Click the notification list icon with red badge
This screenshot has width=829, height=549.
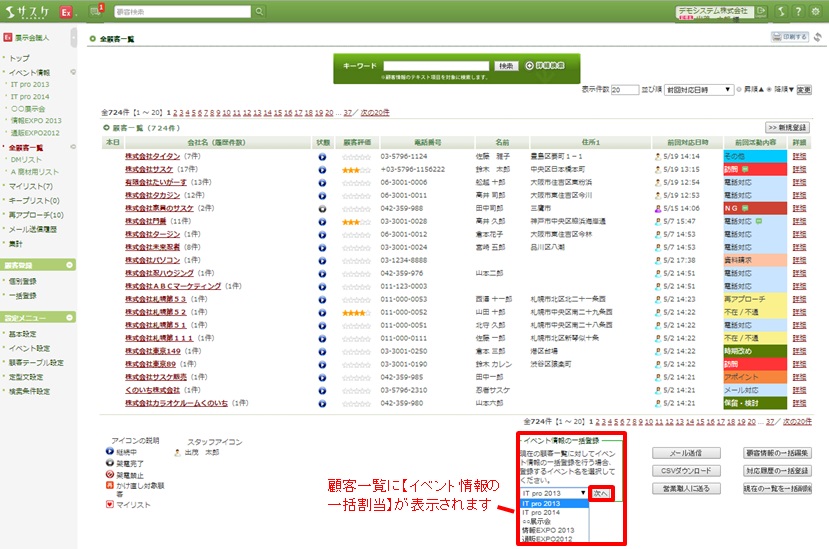[97, 12]
